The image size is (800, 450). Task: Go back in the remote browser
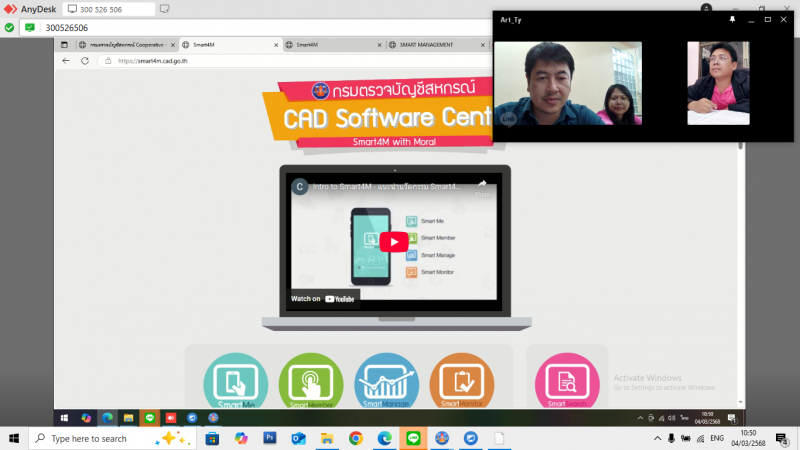[x=66, y=61]
